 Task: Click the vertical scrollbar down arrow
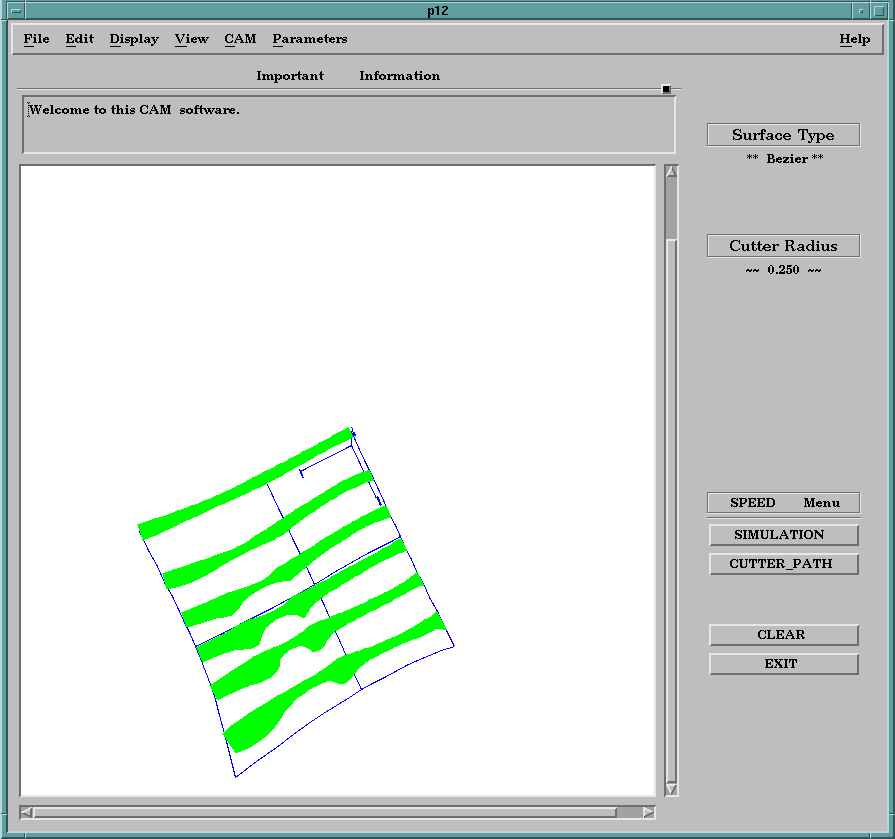(671, 789)
